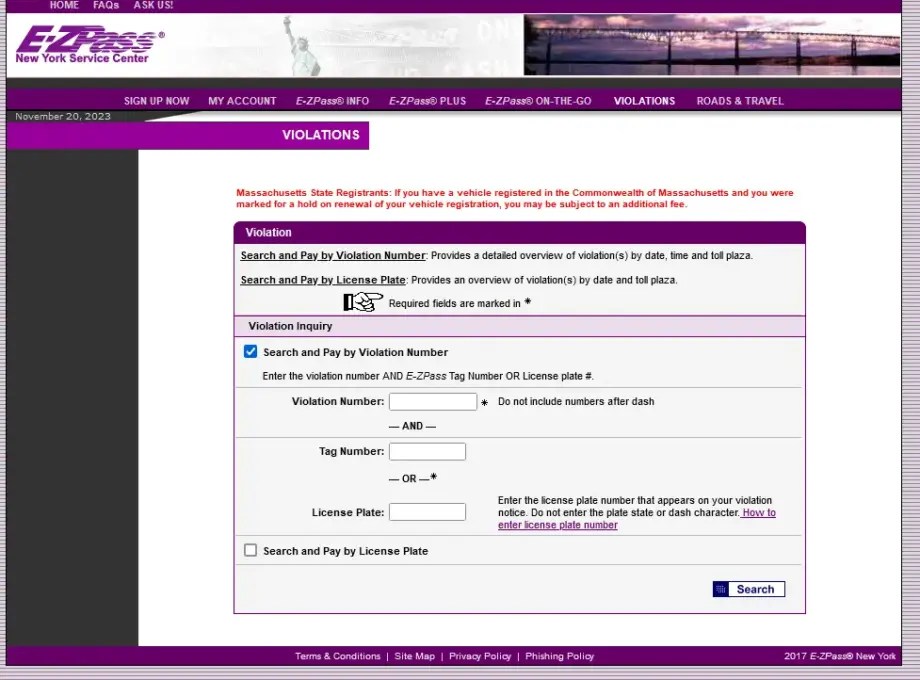Select the VIOLATIONS navigation item

tap(644, 101)
